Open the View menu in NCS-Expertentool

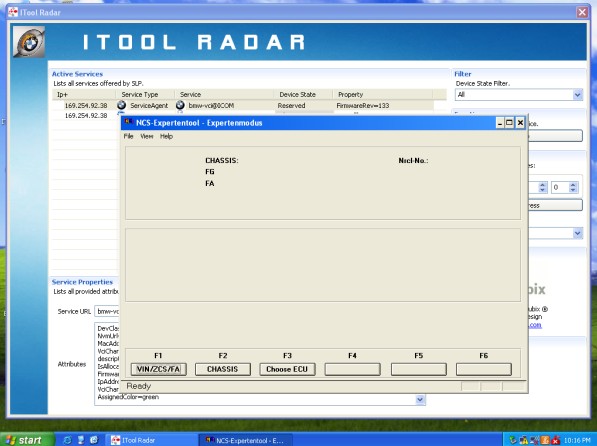147,136
